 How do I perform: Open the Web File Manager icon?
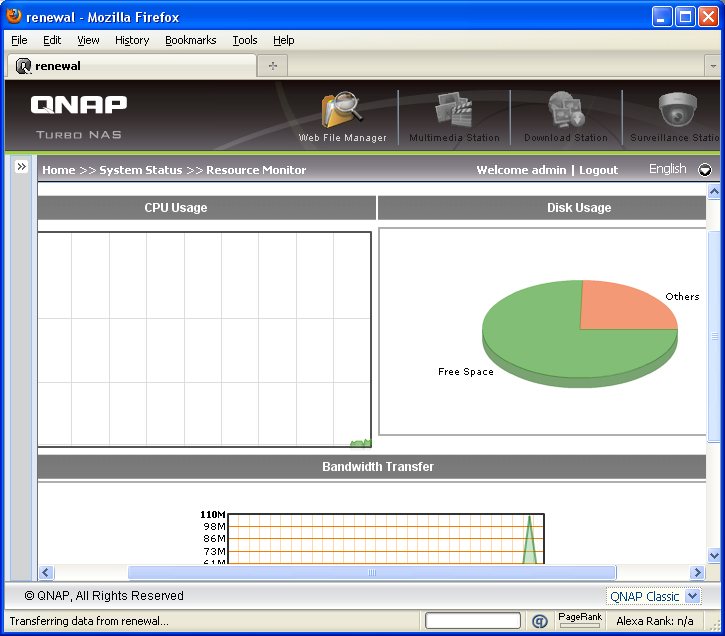(342, 110)
